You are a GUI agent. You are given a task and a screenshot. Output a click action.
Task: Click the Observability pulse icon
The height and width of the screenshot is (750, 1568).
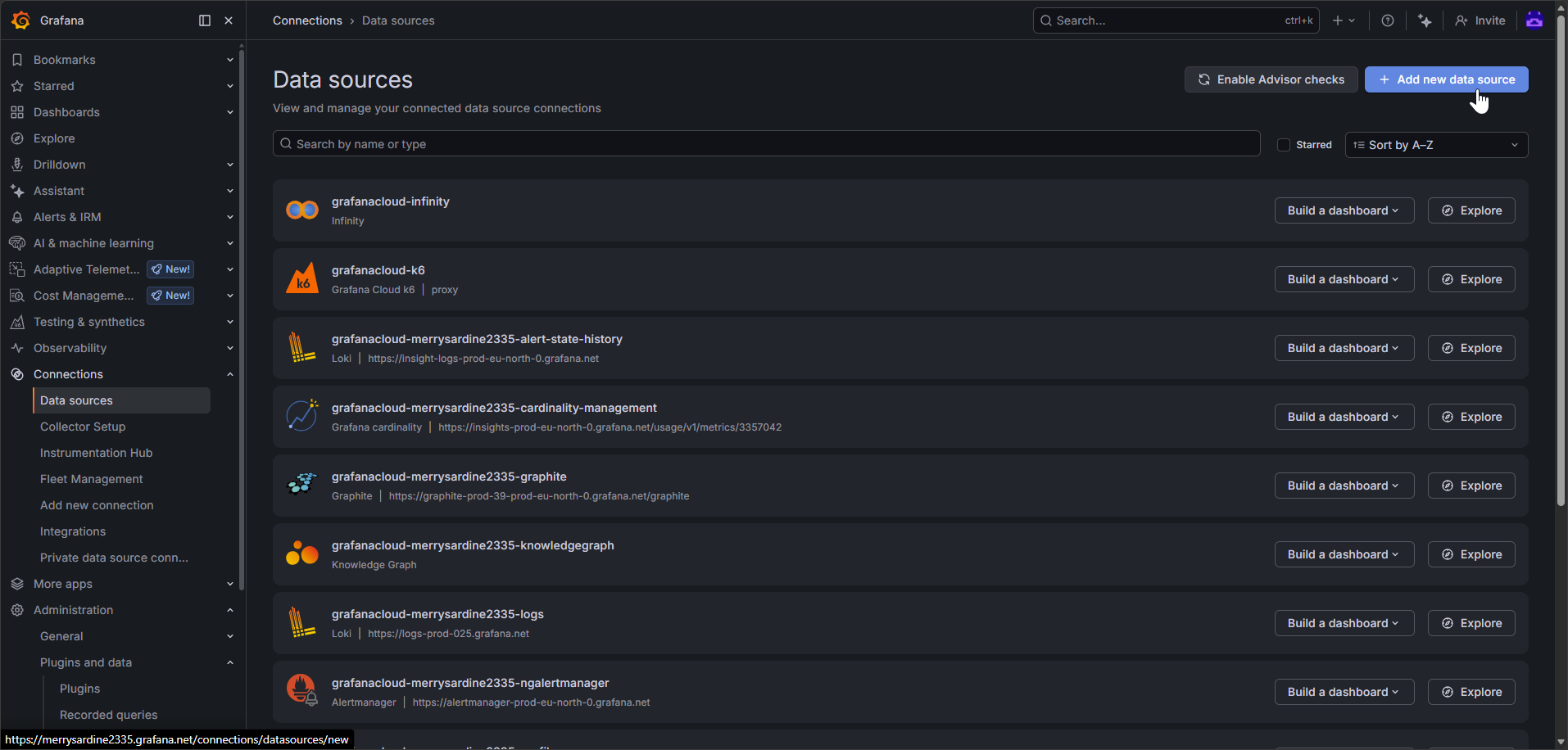[x=17, y=348]
